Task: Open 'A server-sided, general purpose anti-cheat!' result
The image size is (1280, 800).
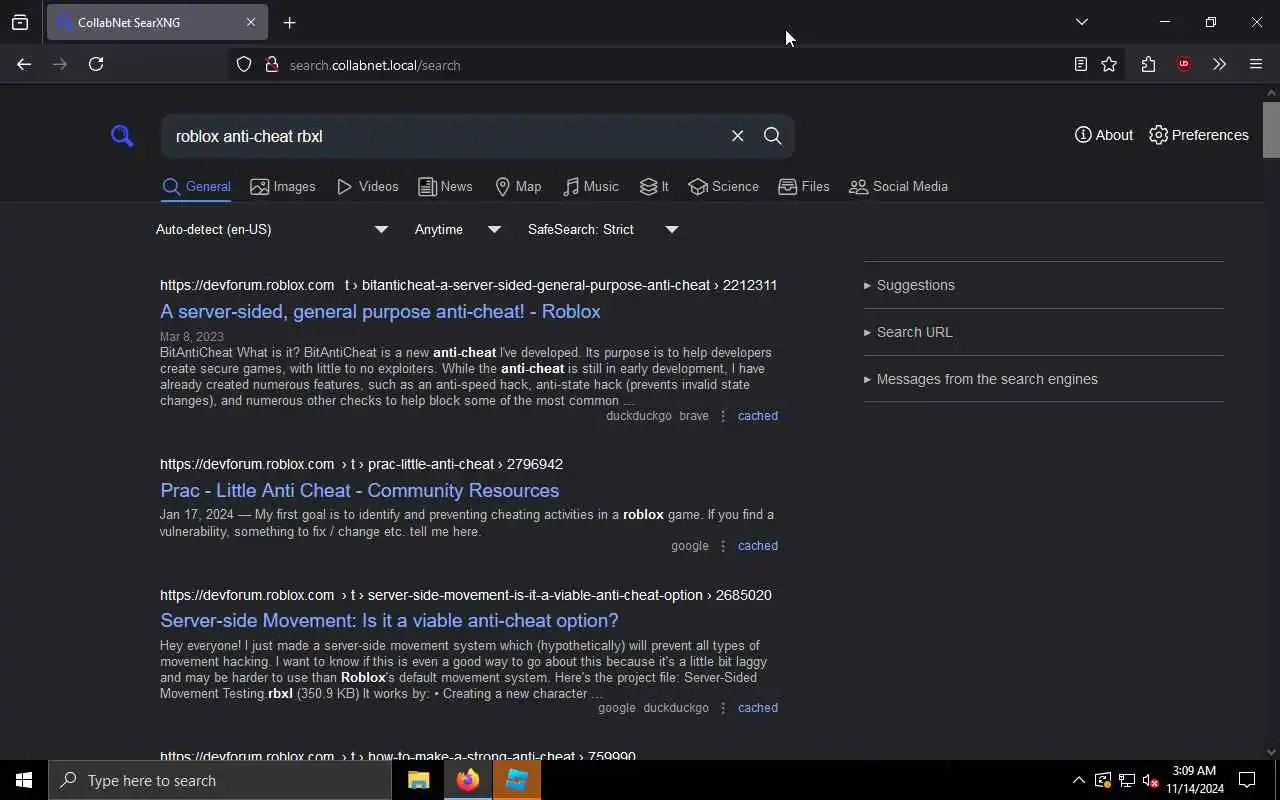Action: pyautogui.click(x=380, y=311)
